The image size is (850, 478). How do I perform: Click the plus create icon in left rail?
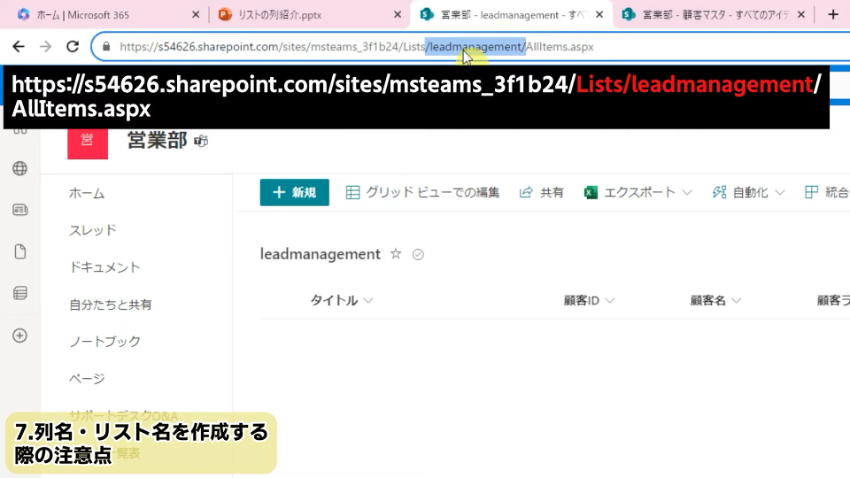pyautogui.click(x=19, y=335)
